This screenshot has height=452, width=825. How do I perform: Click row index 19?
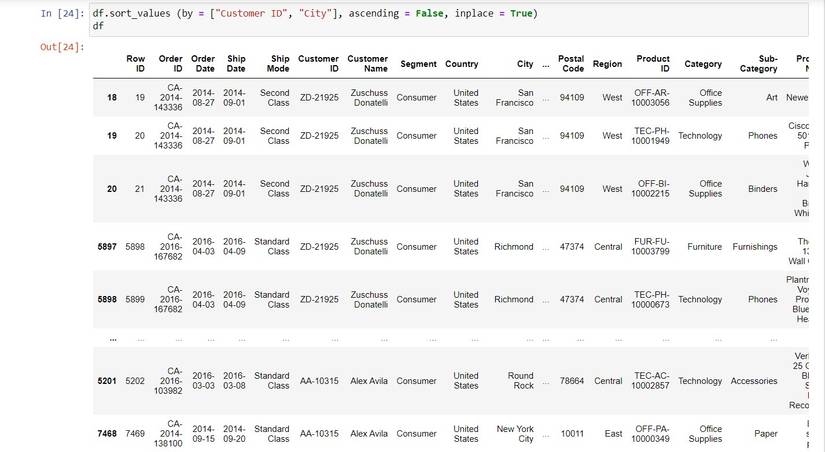click(112, 136)
